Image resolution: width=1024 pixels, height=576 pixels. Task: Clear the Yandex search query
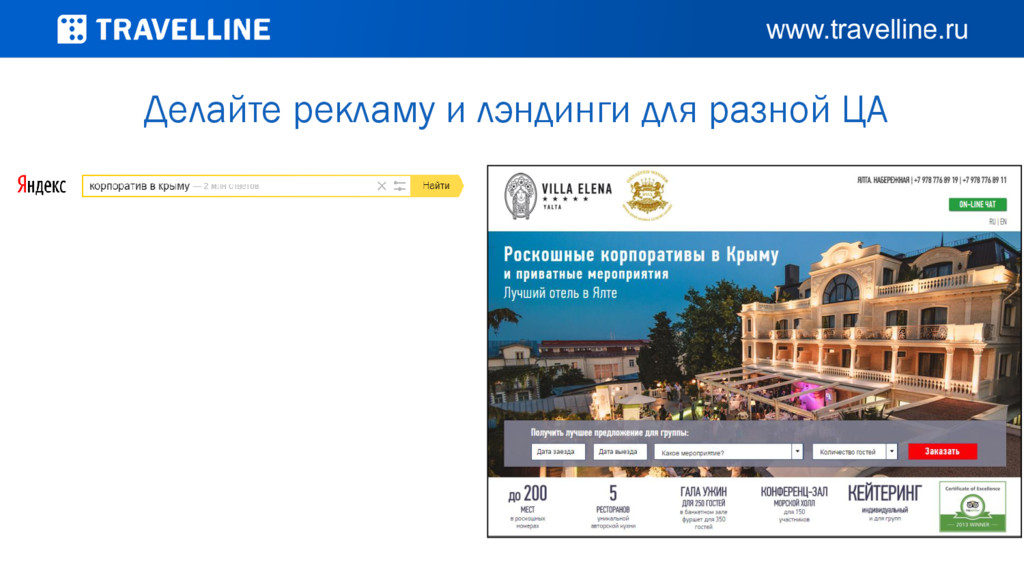[x=381, y=186]
